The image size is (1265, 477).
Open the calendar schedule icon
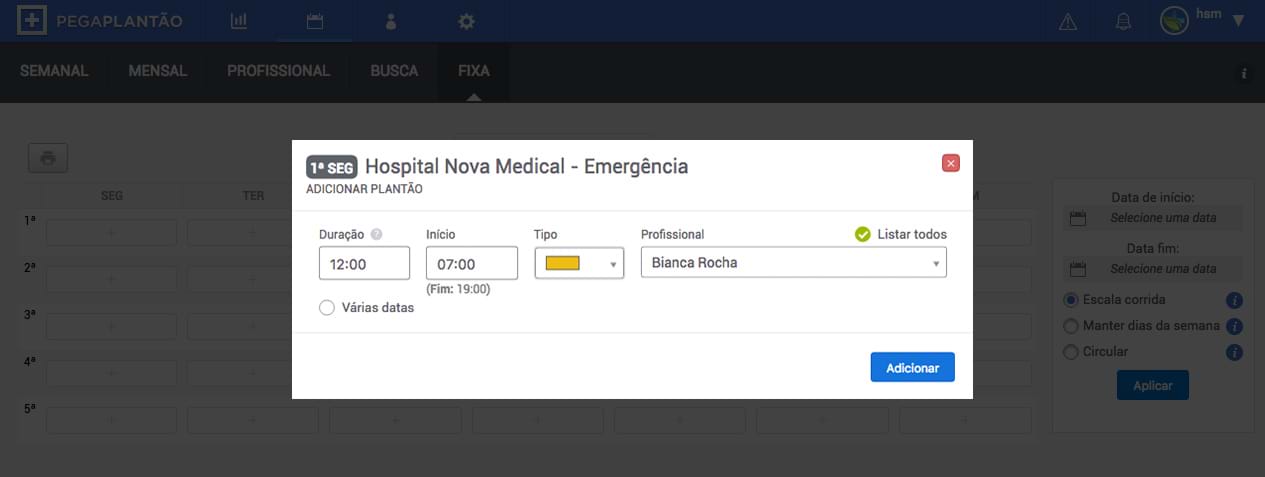pos(315,21)
